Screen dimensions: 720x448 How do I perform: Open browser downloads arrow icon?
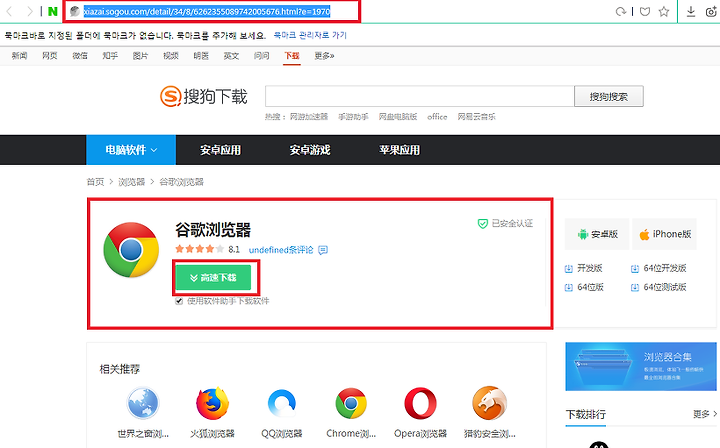[x=691, y=11]
